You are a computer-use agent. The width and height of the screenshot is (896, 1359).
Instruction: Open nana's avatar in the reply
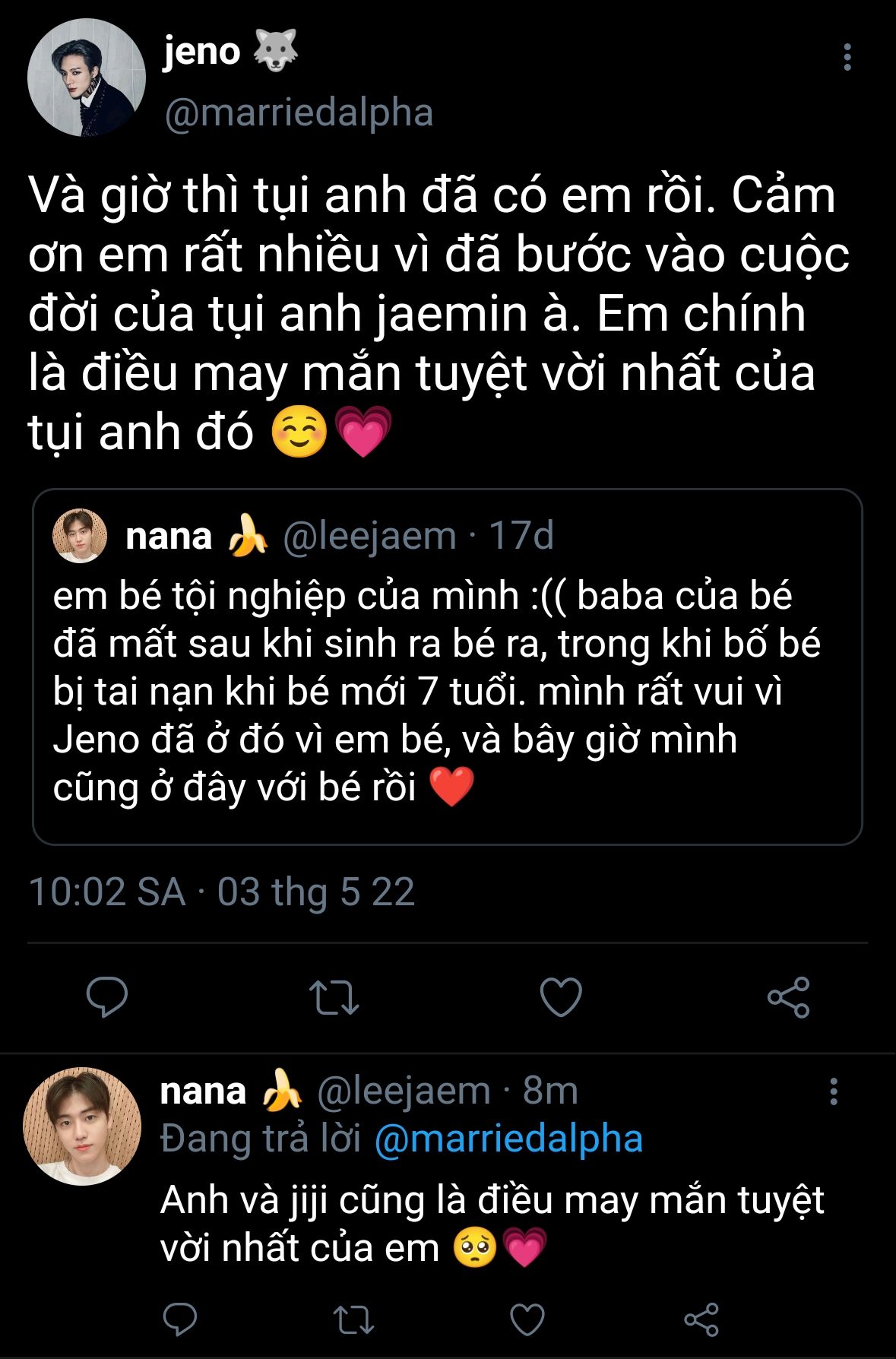[x=82, y=1126]
